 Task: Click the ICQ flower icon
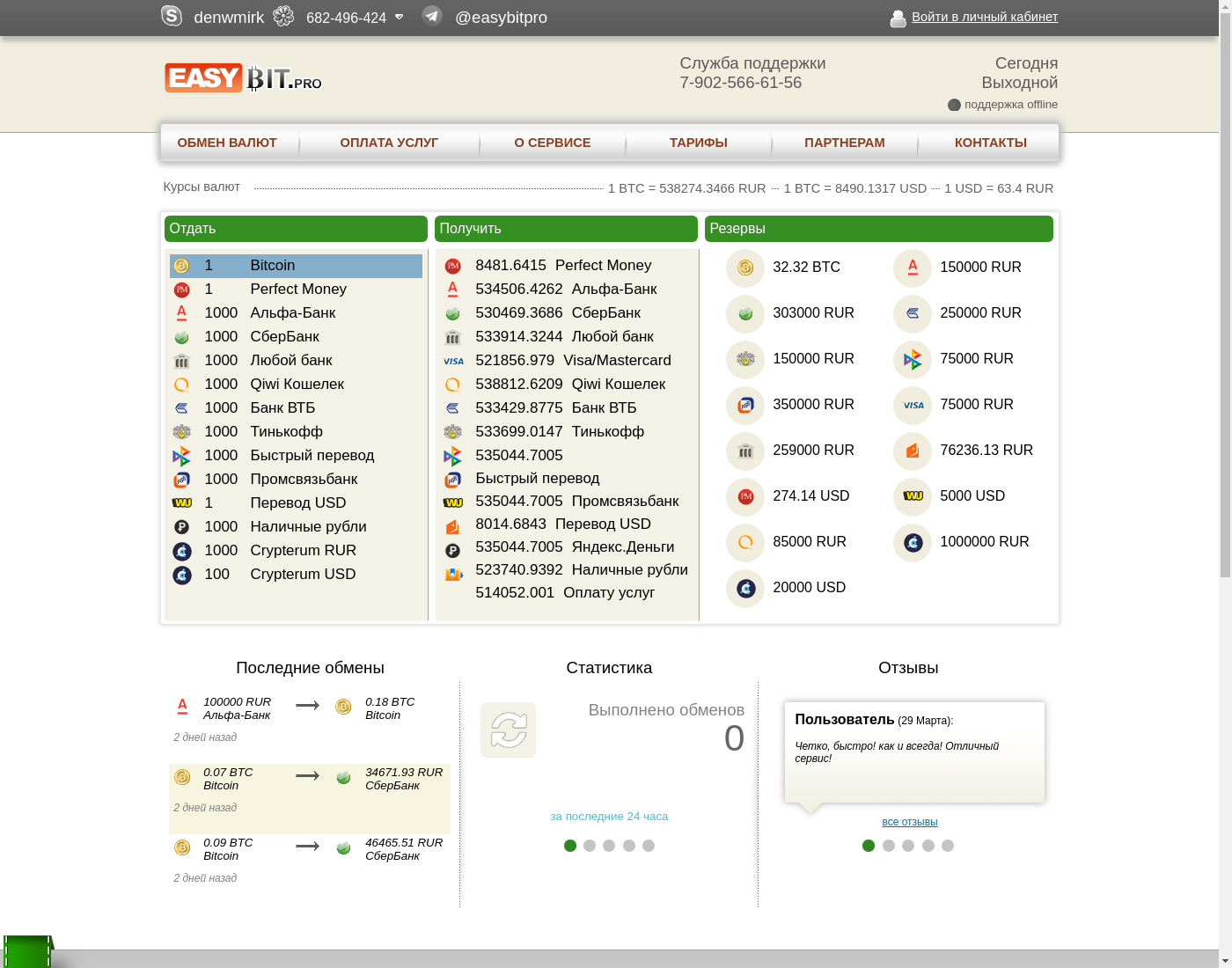283,16
